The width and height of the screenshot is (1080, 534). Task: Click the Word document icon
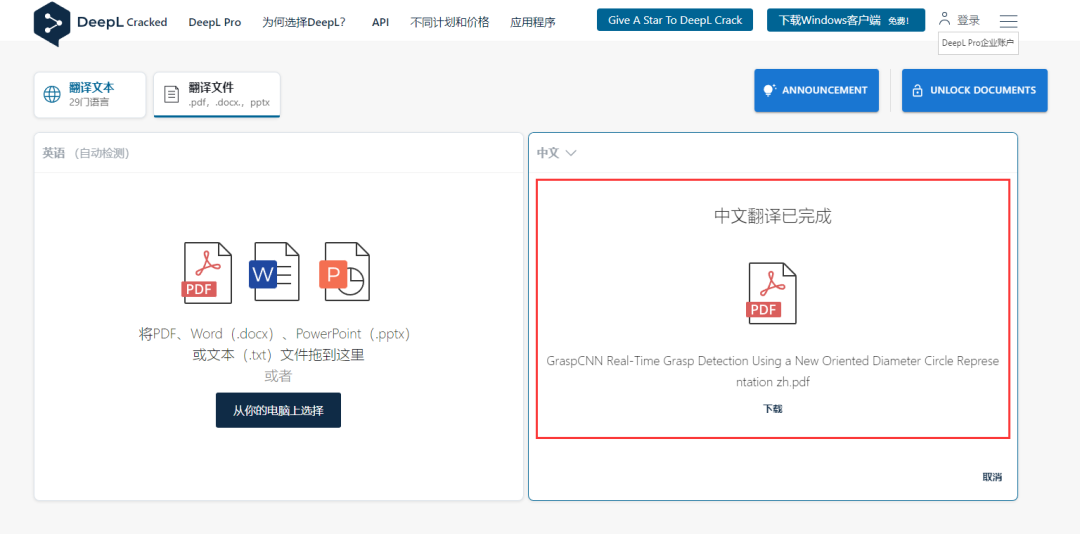(x=274, y=271)
